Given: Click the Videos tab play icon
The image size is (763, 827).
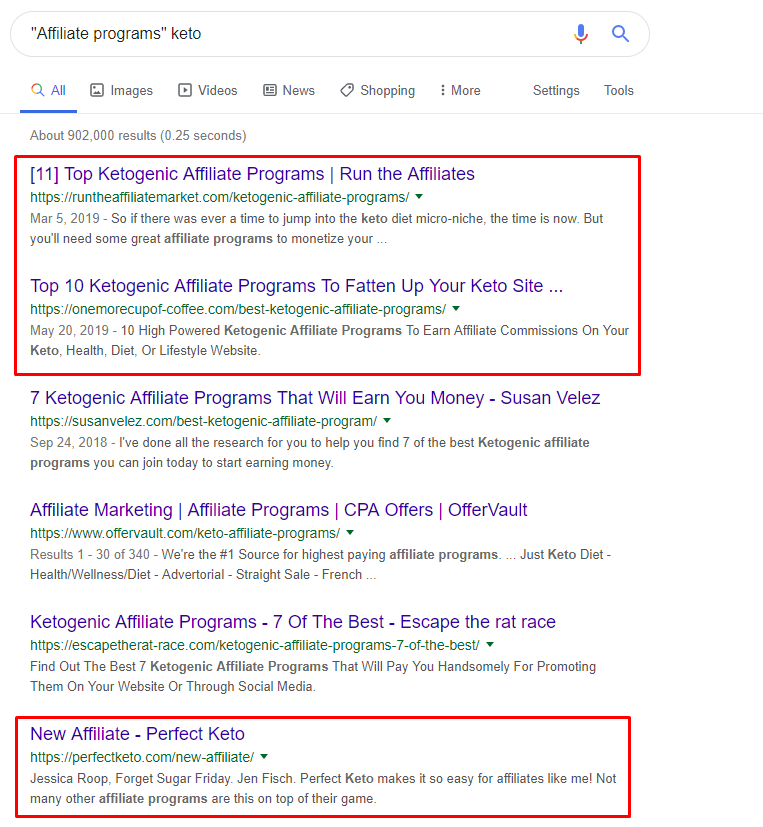Looking at the screenshot, I should coord(185,90).
